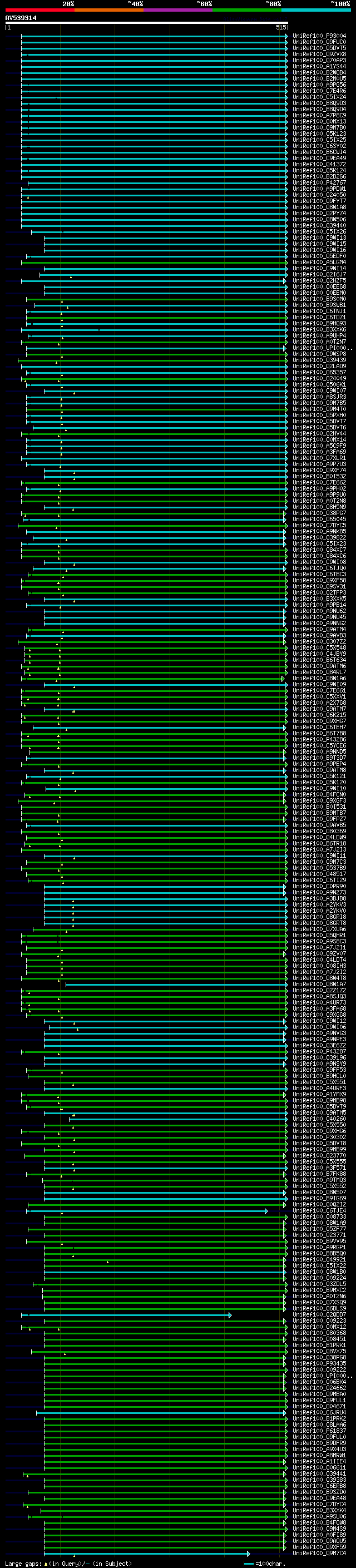Select UniRef100_P61837 label

(x=319, y=1431)
